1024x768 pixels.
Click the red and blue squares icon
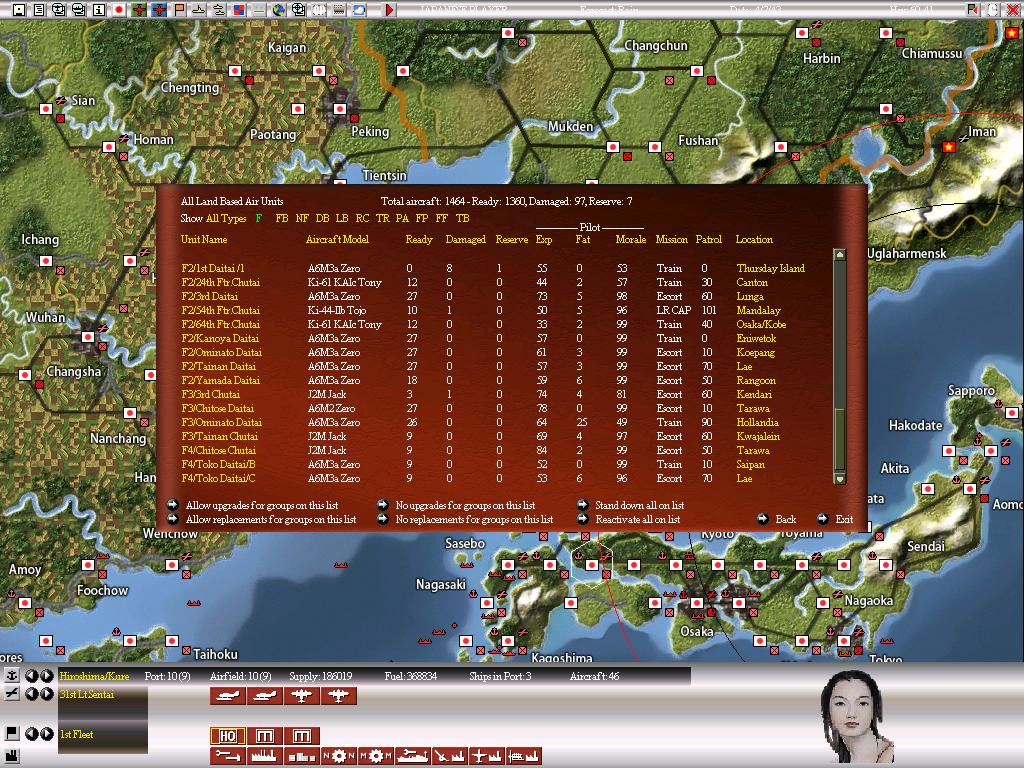[x=239, y=10]
